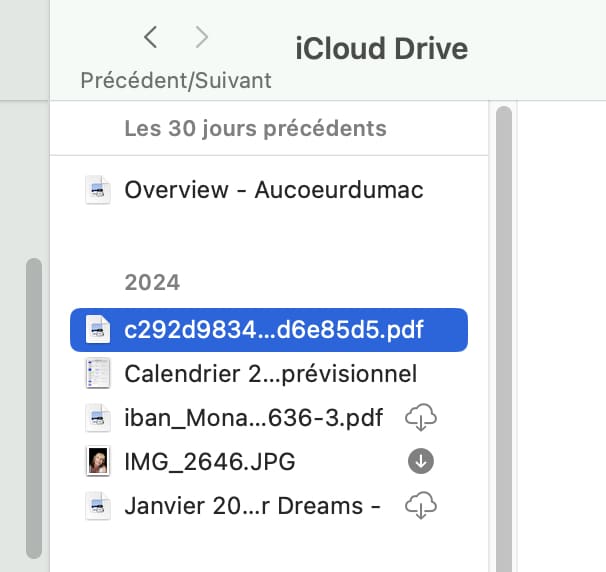Click the Précédent back chevron
606x572 pixels.
(151, 38)
